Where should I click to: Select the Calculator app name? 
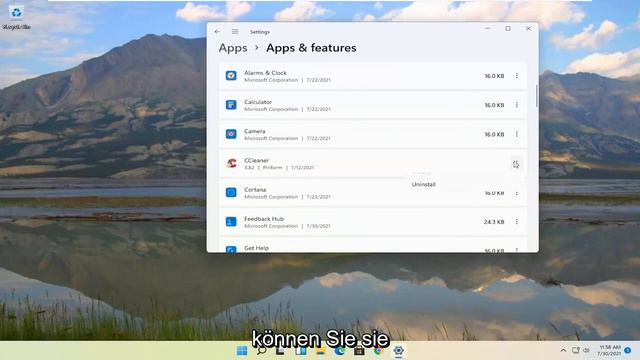tap(258, 102)
